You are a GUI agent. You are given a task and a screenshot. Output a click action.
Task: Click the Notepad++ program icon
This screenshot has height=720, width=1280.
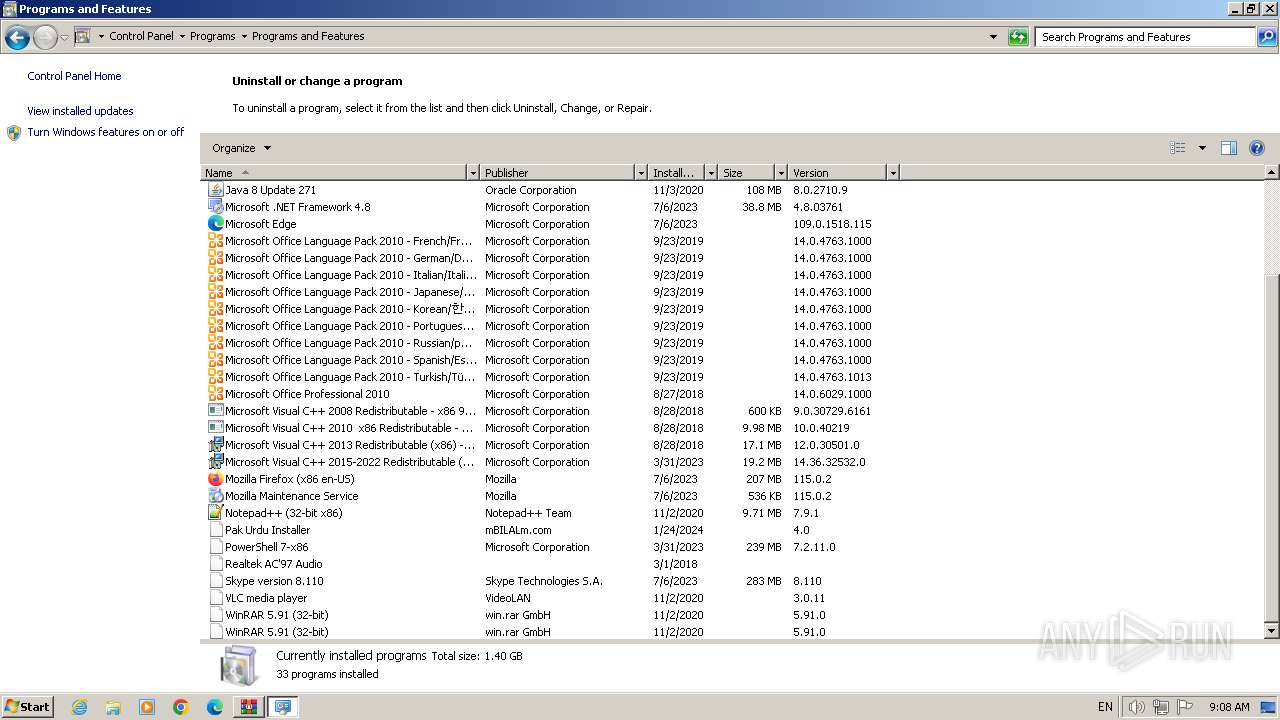(215, 513)
